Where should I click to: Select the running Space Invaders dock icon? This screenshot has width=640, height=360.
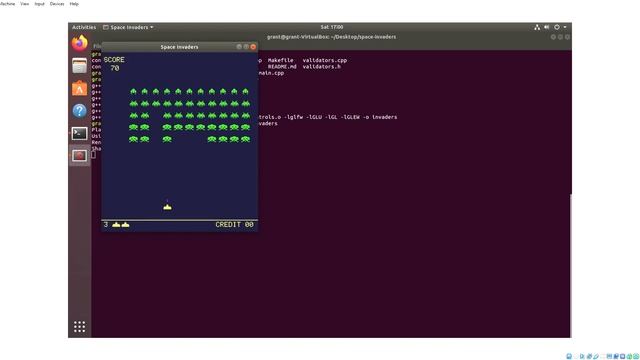point(79,156)
